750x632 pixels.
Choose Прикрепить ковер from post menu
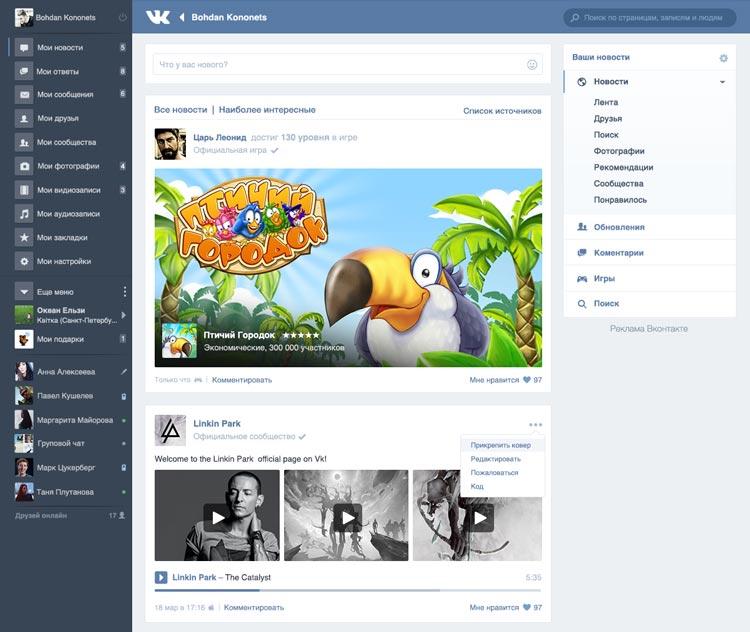pyautogui.click(x=501, y=445)
